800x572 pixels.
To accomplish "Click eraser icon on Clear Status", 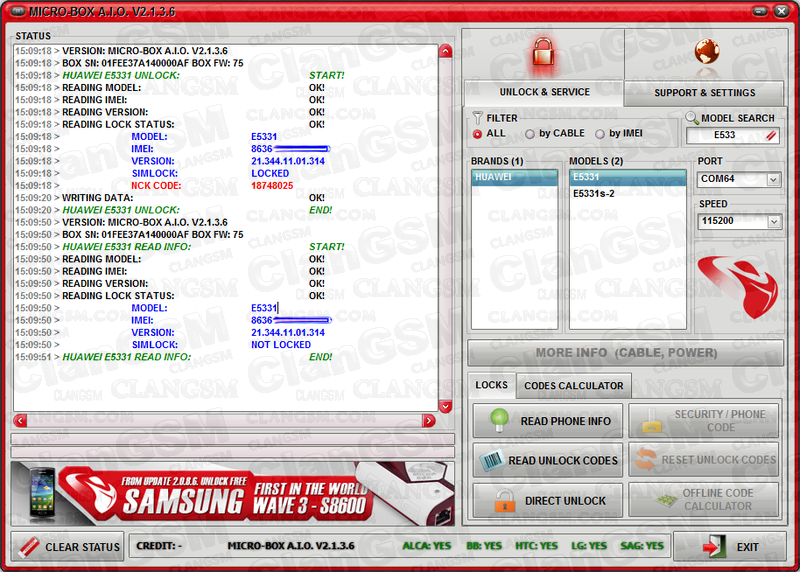I will (x=29, y=547).
